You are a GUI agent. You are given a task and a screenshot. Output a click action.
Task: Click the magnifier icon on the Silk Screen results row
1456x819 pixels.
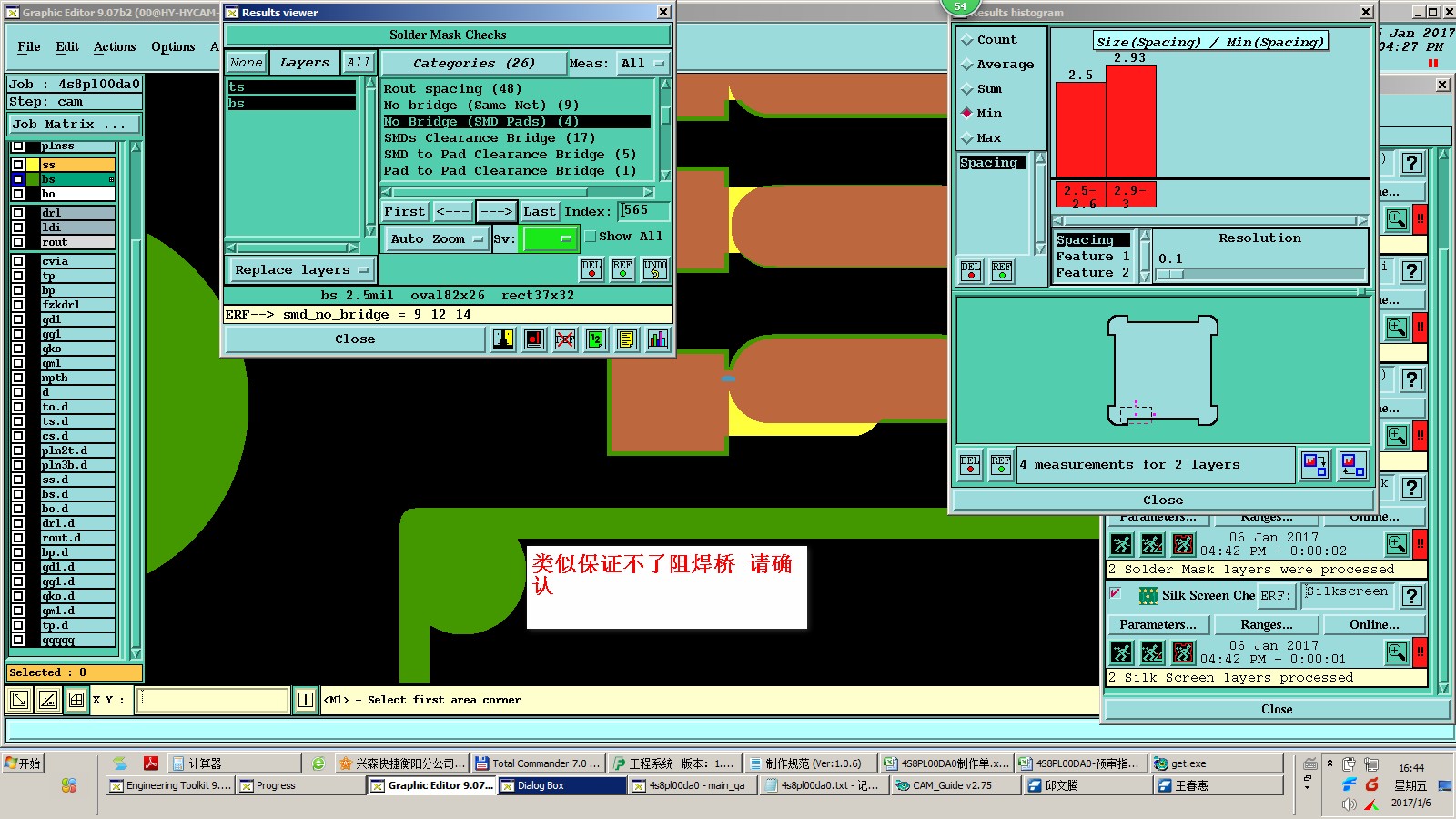(x=1397, y=652)
